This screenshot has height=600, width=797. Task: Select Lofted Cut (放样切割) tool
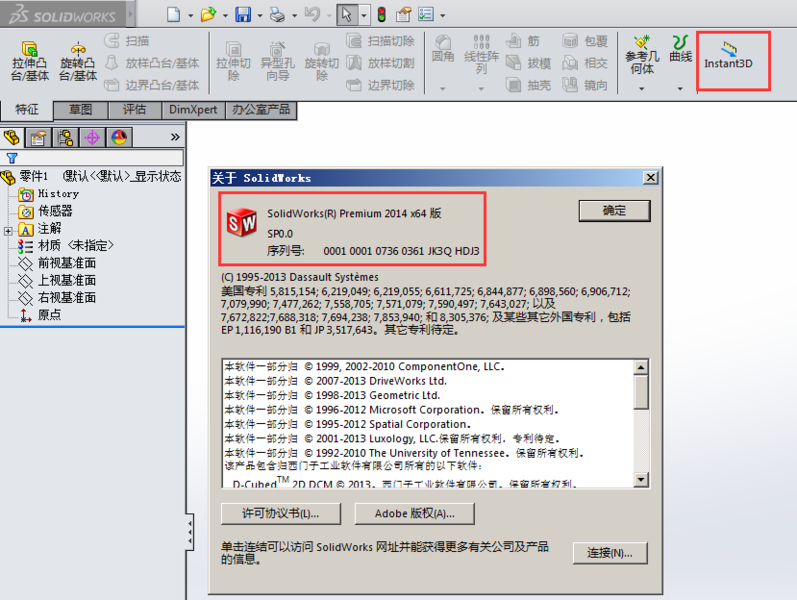tap(381, 63)
